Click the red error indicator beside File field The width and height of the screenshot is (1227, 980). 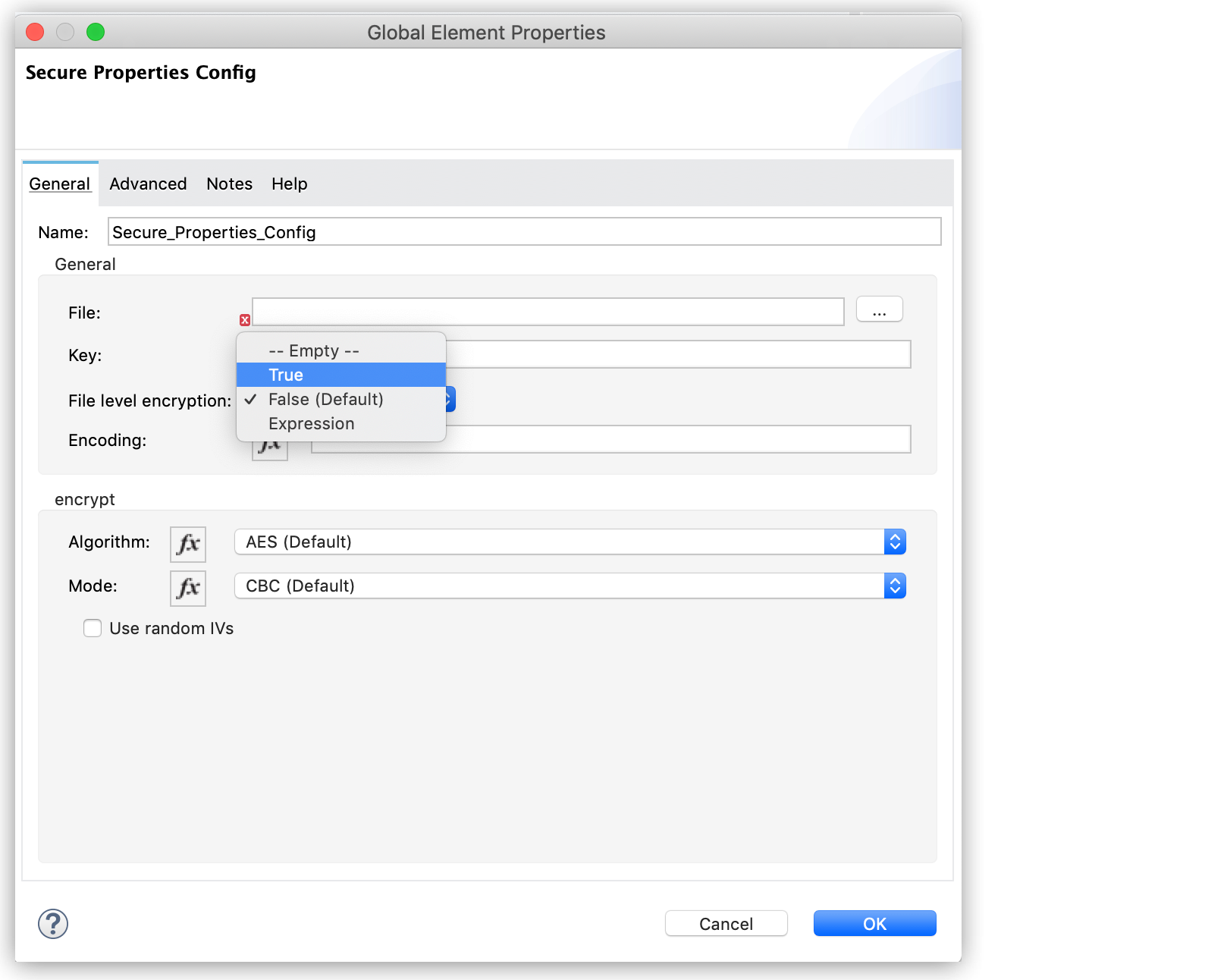coord(244,320)
